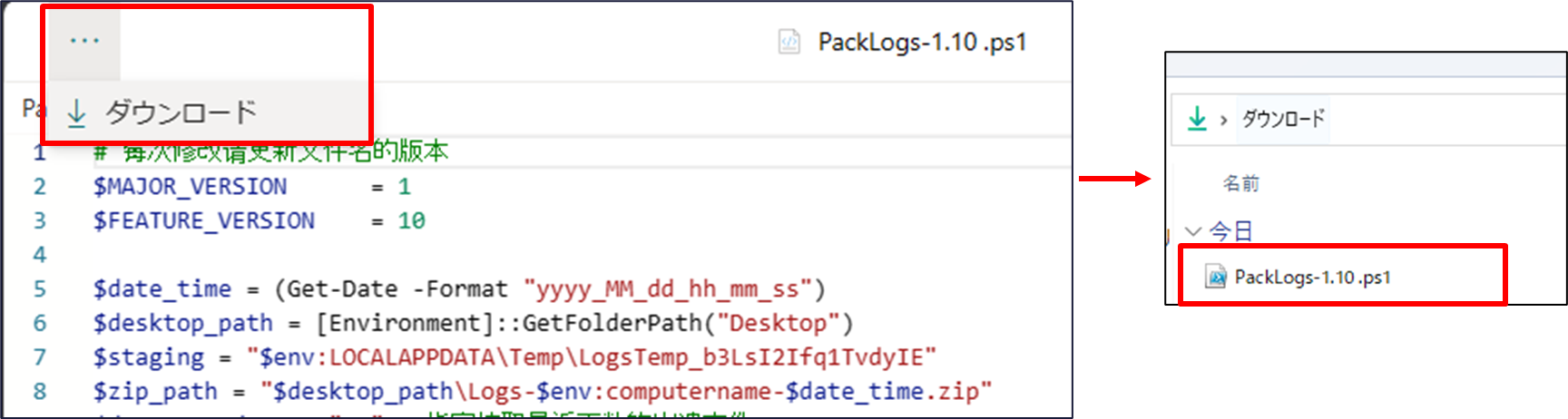Place the cursor on the $MAJOR_VERSION variable

190,187
